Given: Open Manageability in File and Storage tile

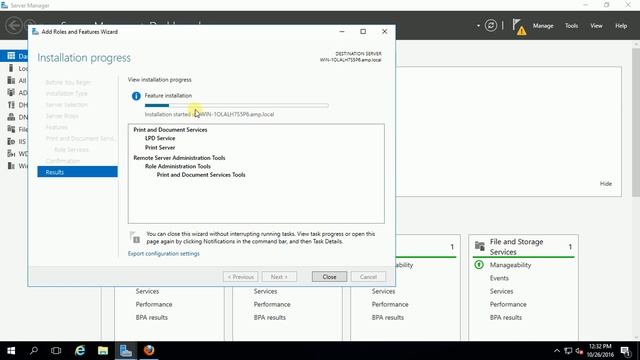Looking at the screenshot, I should 510,265.
